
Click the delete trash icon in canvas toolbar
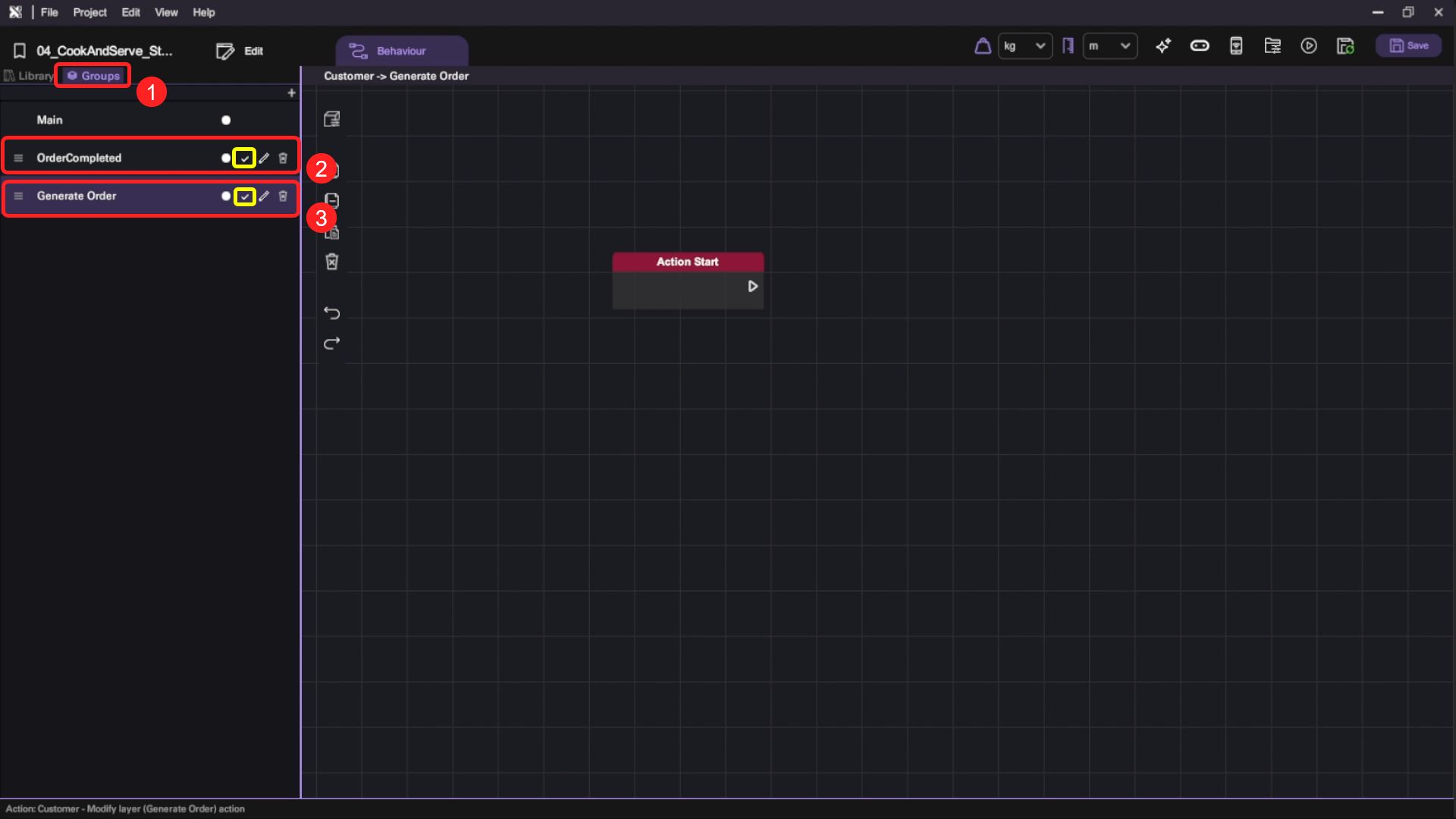(x=331, y=262)
